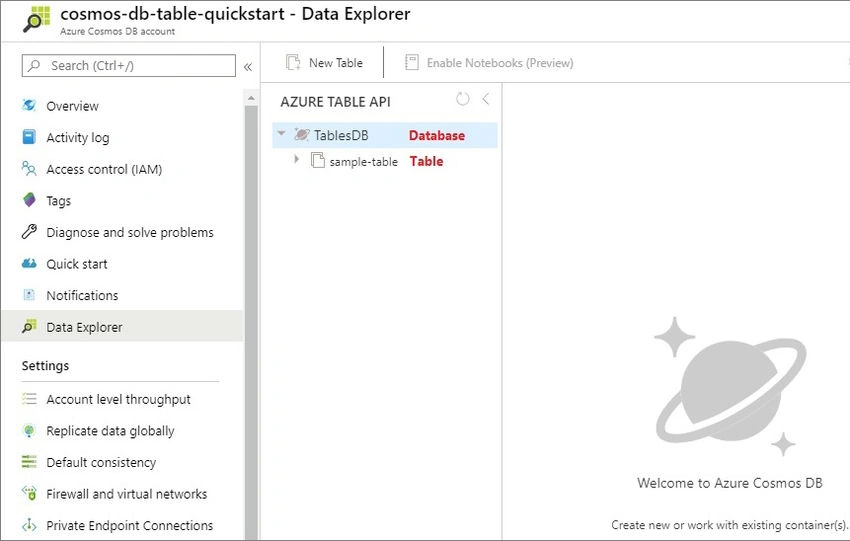
Task: Click the Settings section heading
Action: (45, 365)
